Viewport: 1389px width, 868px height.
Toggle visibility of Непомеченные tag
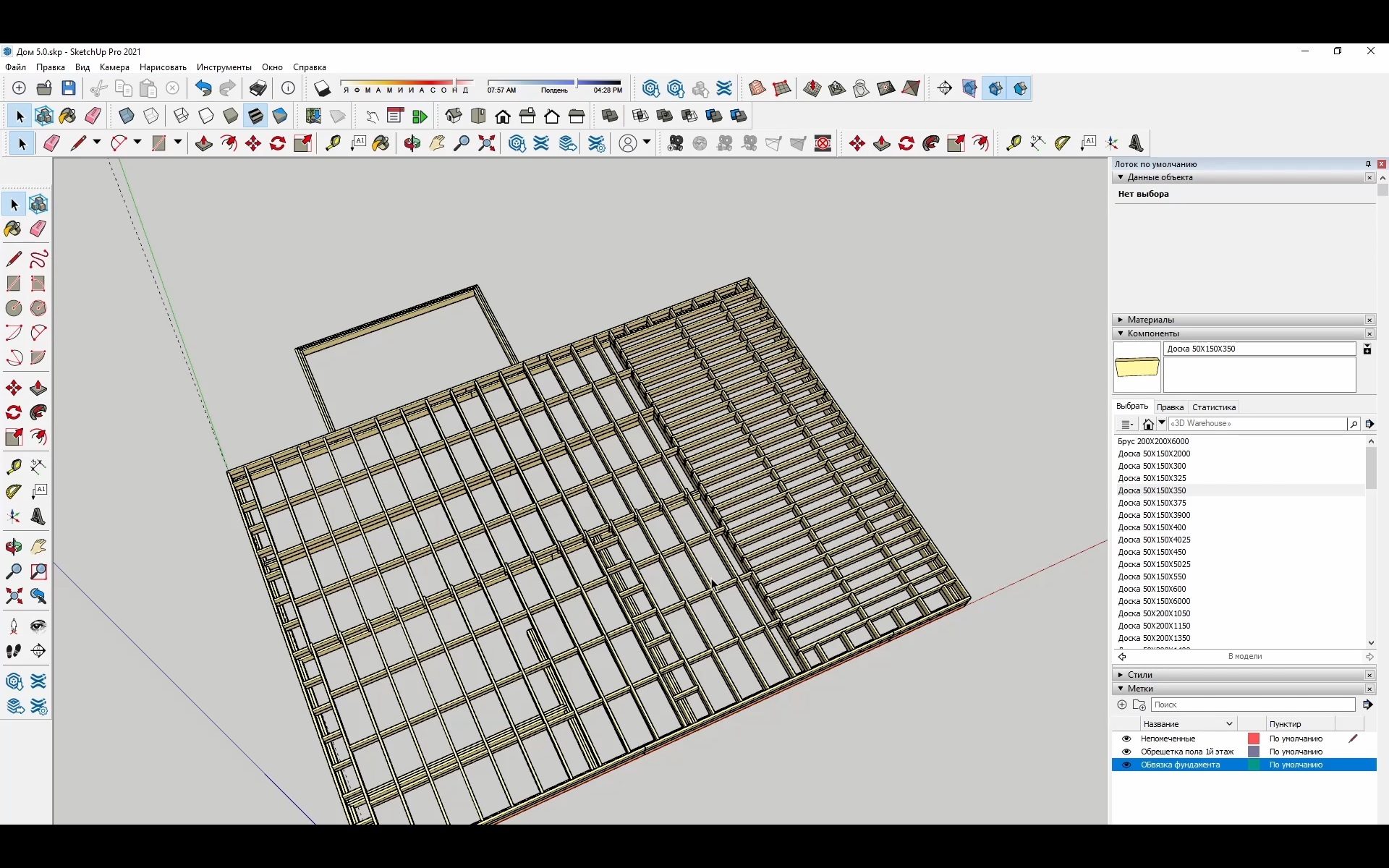1126,739
